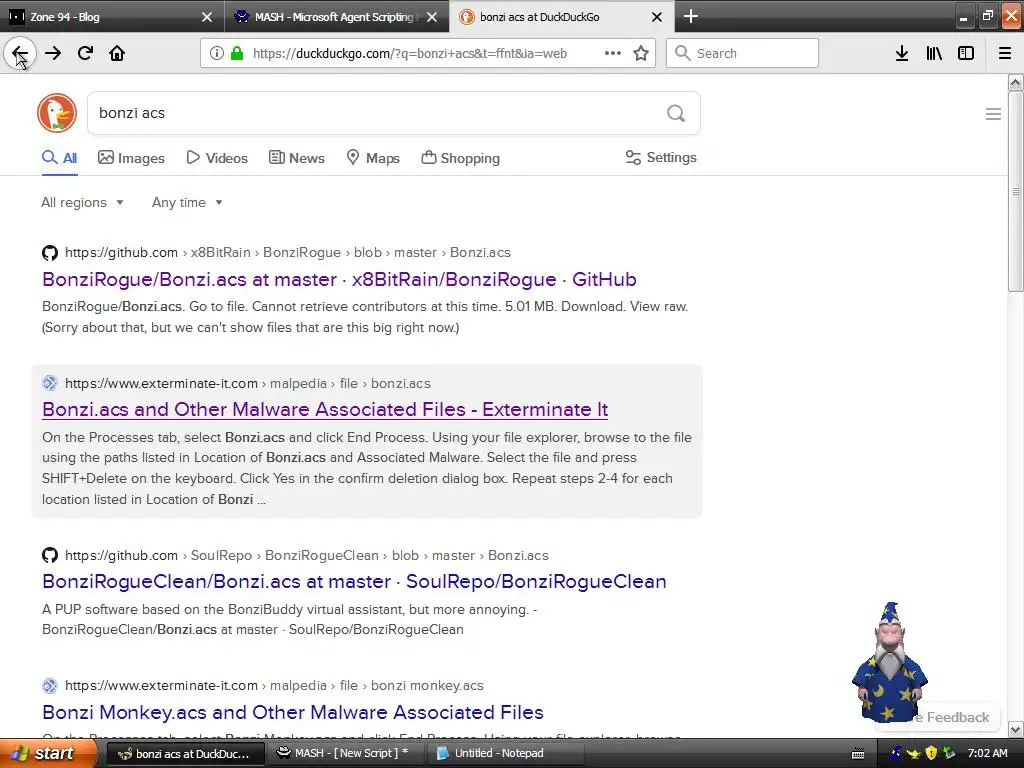1024x768 pixels.
Task: Show site information icon in address bar
Action: [217, 54]
